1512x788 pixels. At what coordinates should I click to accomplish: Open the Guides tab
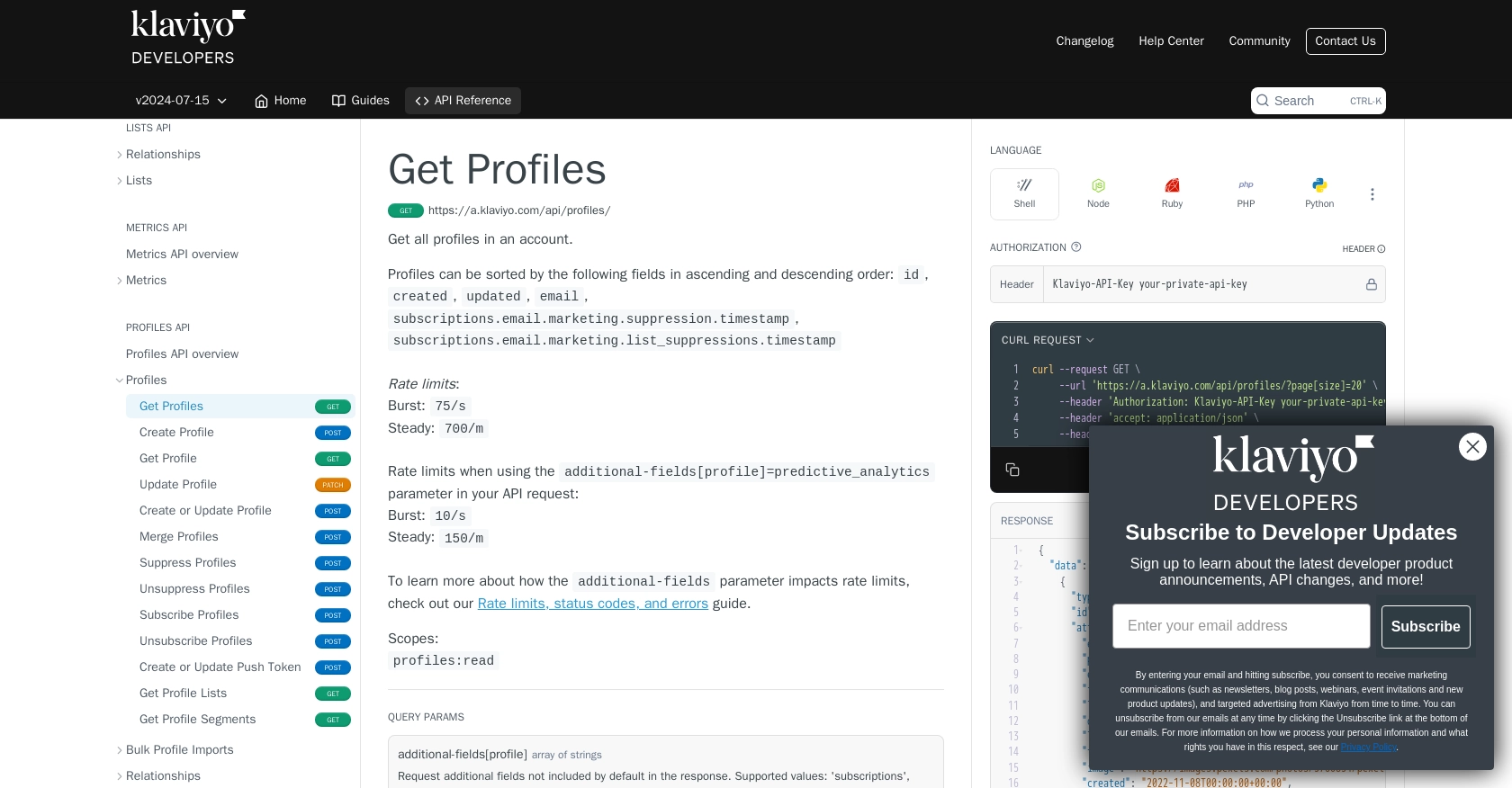(x=360, y=101)
